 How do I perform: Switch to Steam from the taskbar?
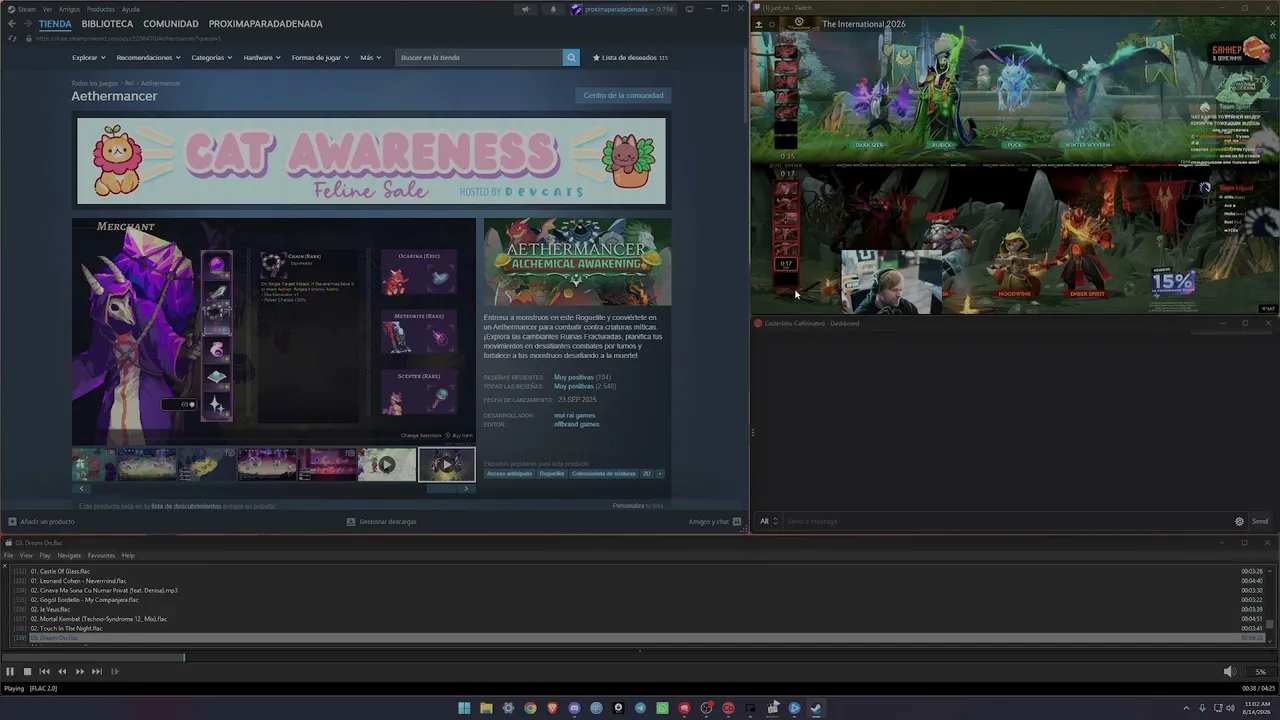[816, 708]
